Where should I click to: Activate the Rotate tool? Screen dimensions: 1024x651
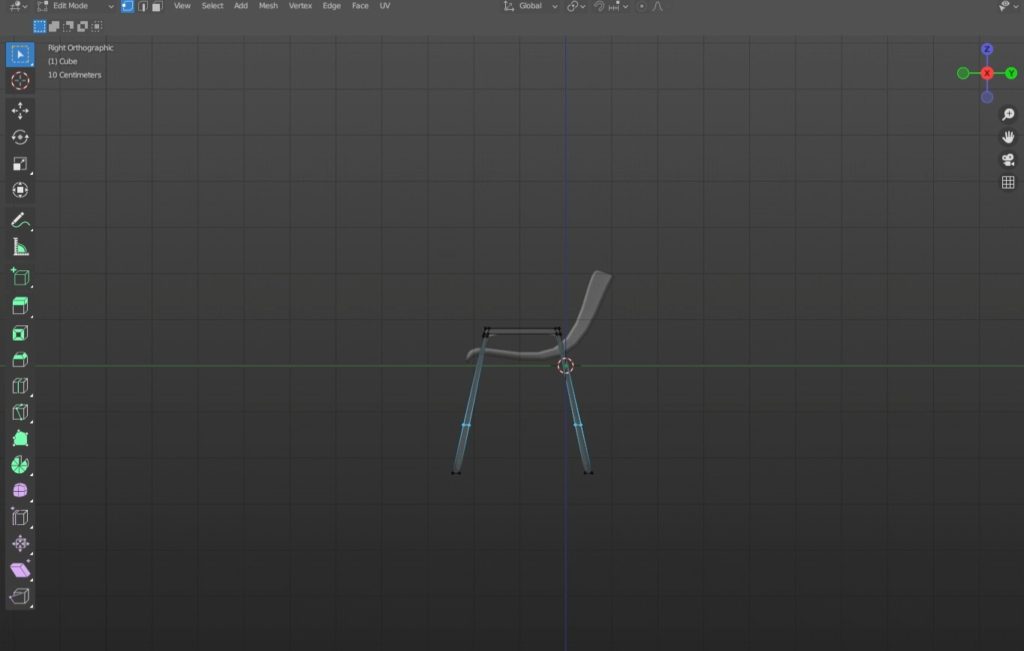[x=20, y=137]
